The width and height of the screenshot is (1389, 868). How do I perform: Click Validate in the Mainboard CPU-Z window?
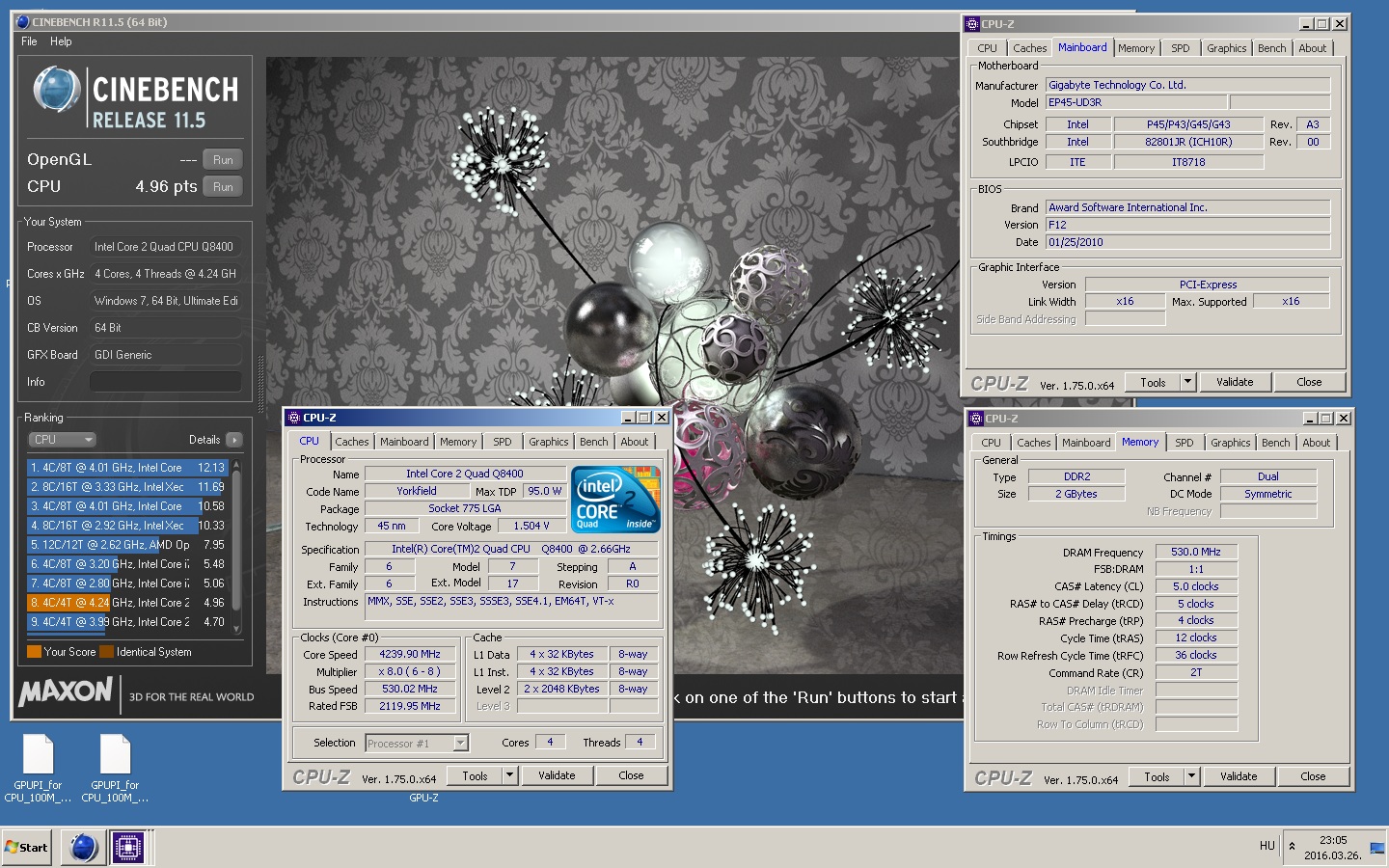pyautogui.click(x=1235, y=382)
